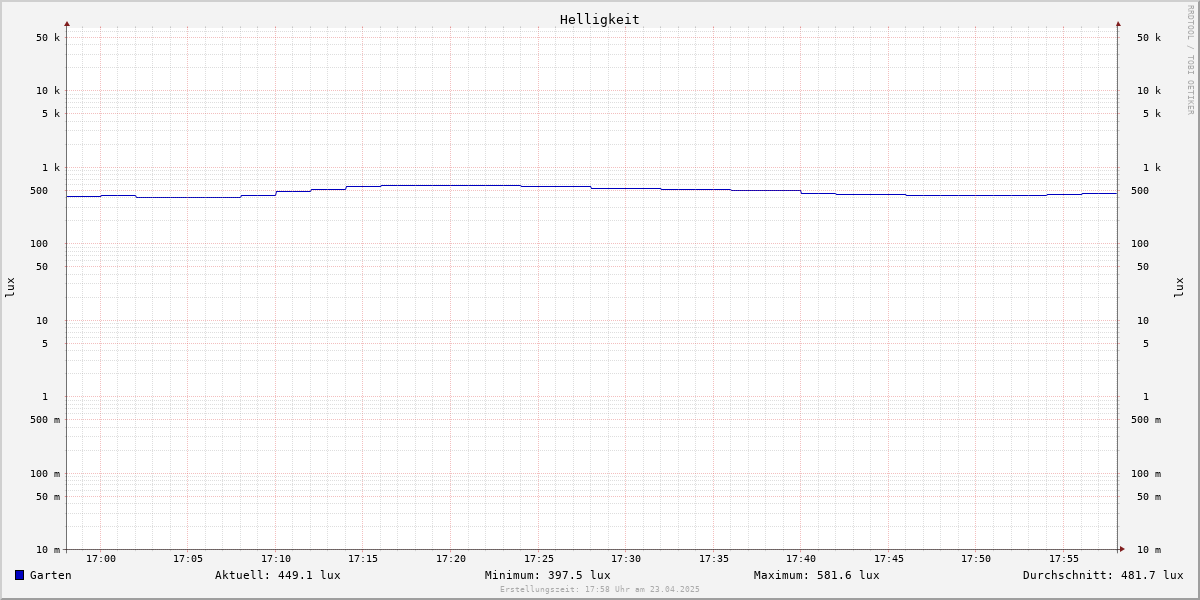The height and width of the screenshot is (600, 1200).
Task: Click the 17:35 time axis label
Action: [714, 559]
